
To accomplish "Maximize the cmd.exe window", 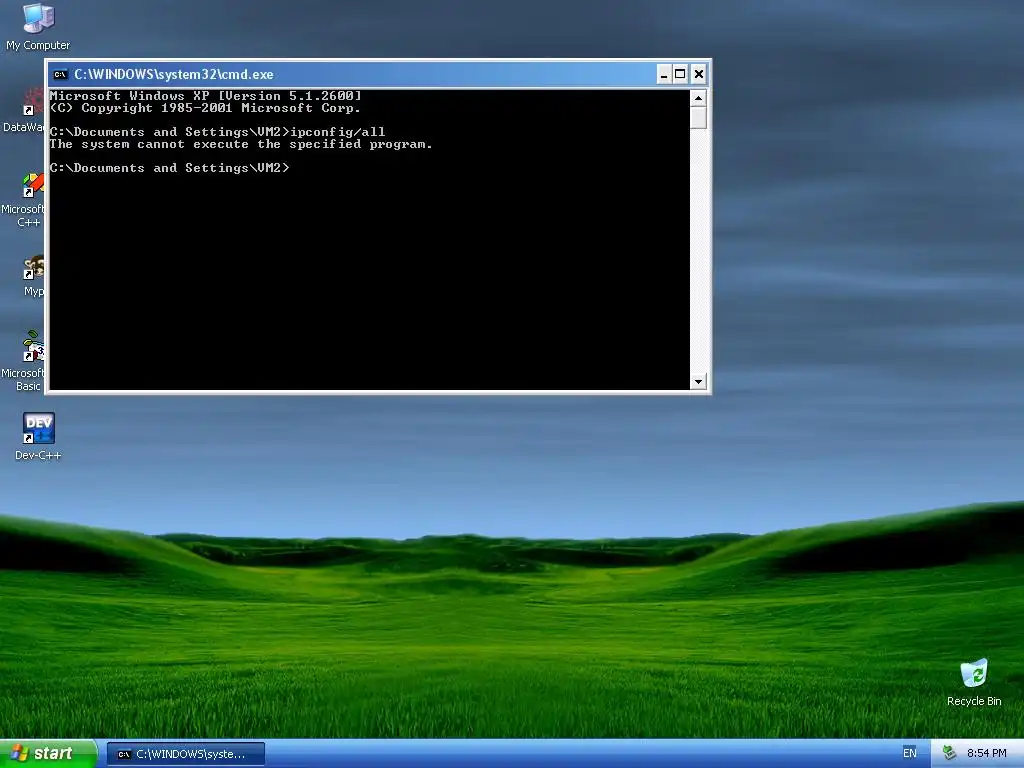I will tap(680, 74).
